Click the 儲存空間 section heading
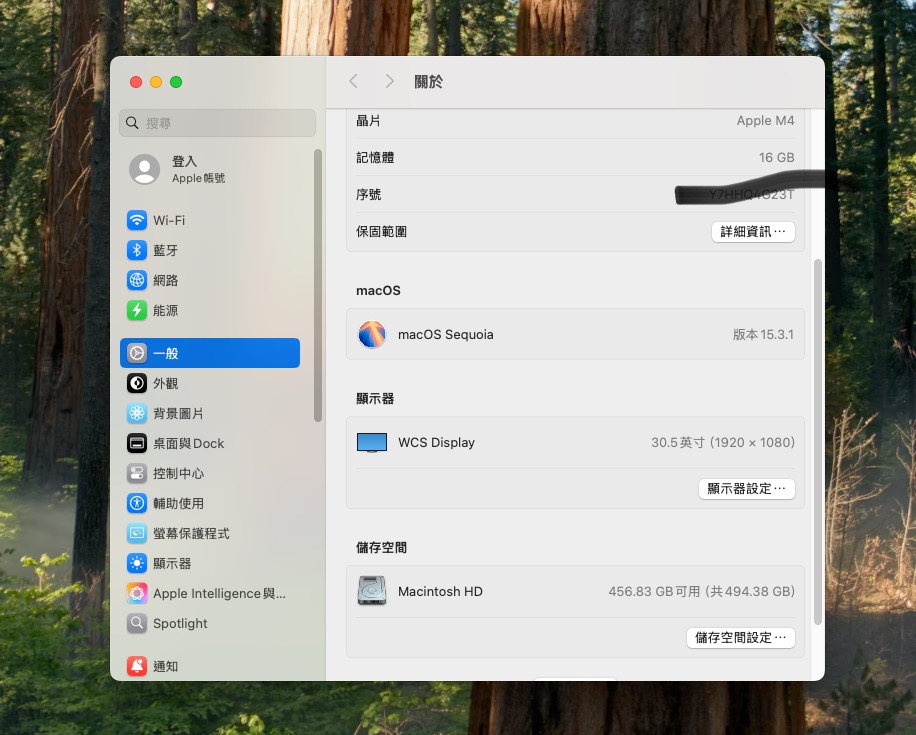Image resolution: width=916 pixels, height=735 pixels. (x=381, y=547)
